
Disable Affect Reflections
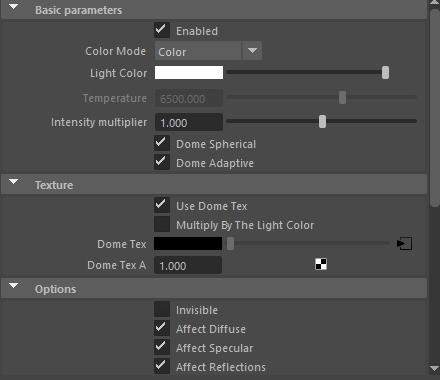pyautogui.click(x=162, y=366)
